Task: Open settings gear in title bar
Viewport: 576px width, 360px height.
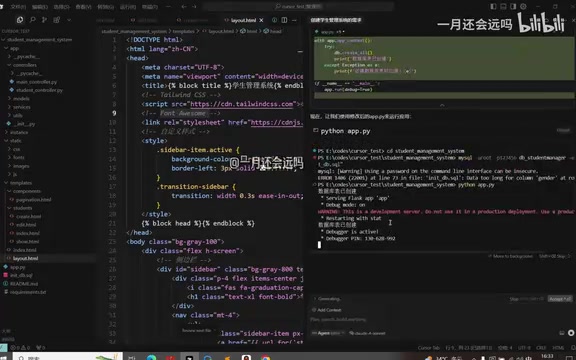Action: click(x=523, y=6)
